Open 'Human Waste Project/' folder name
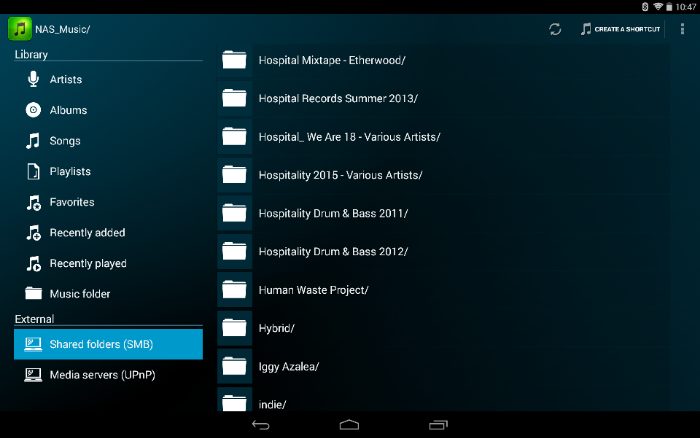 coord(313,290)
